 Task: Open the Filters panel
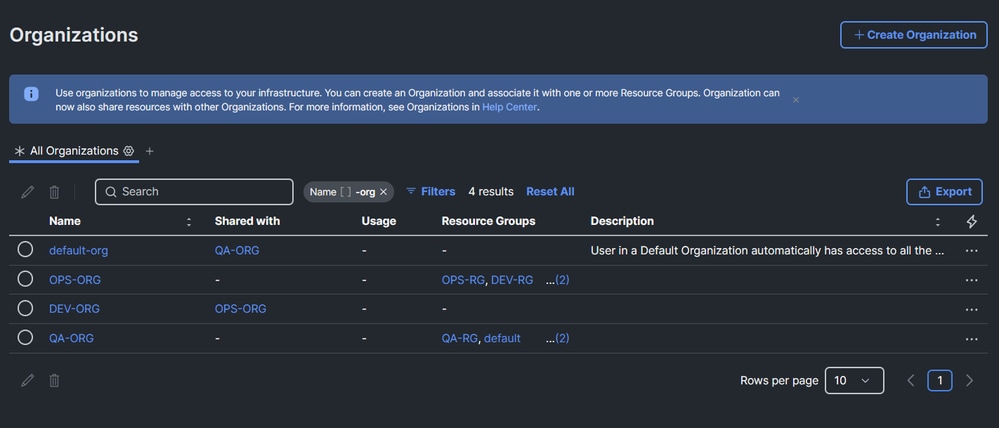(x=431, y=191)
